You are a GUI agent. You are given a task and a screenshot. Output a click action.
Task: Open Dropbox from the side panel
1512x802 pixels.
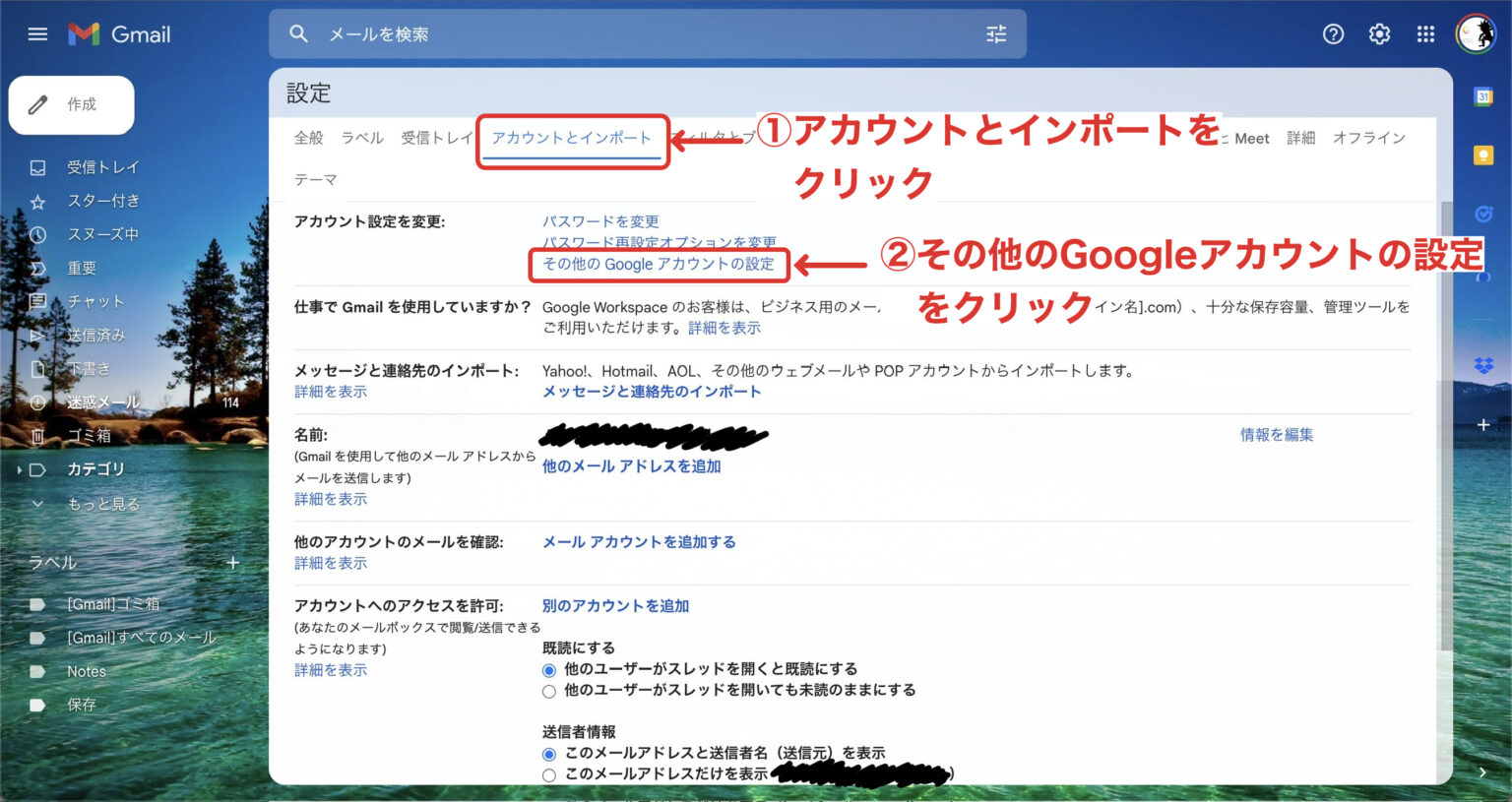point(1486,362)
